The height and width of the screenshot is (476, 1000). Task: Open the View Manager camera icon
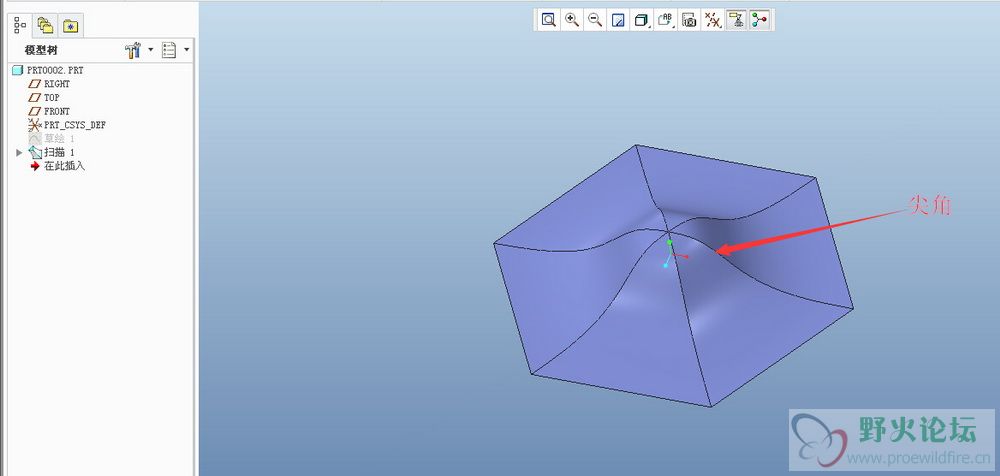[689, 20]
